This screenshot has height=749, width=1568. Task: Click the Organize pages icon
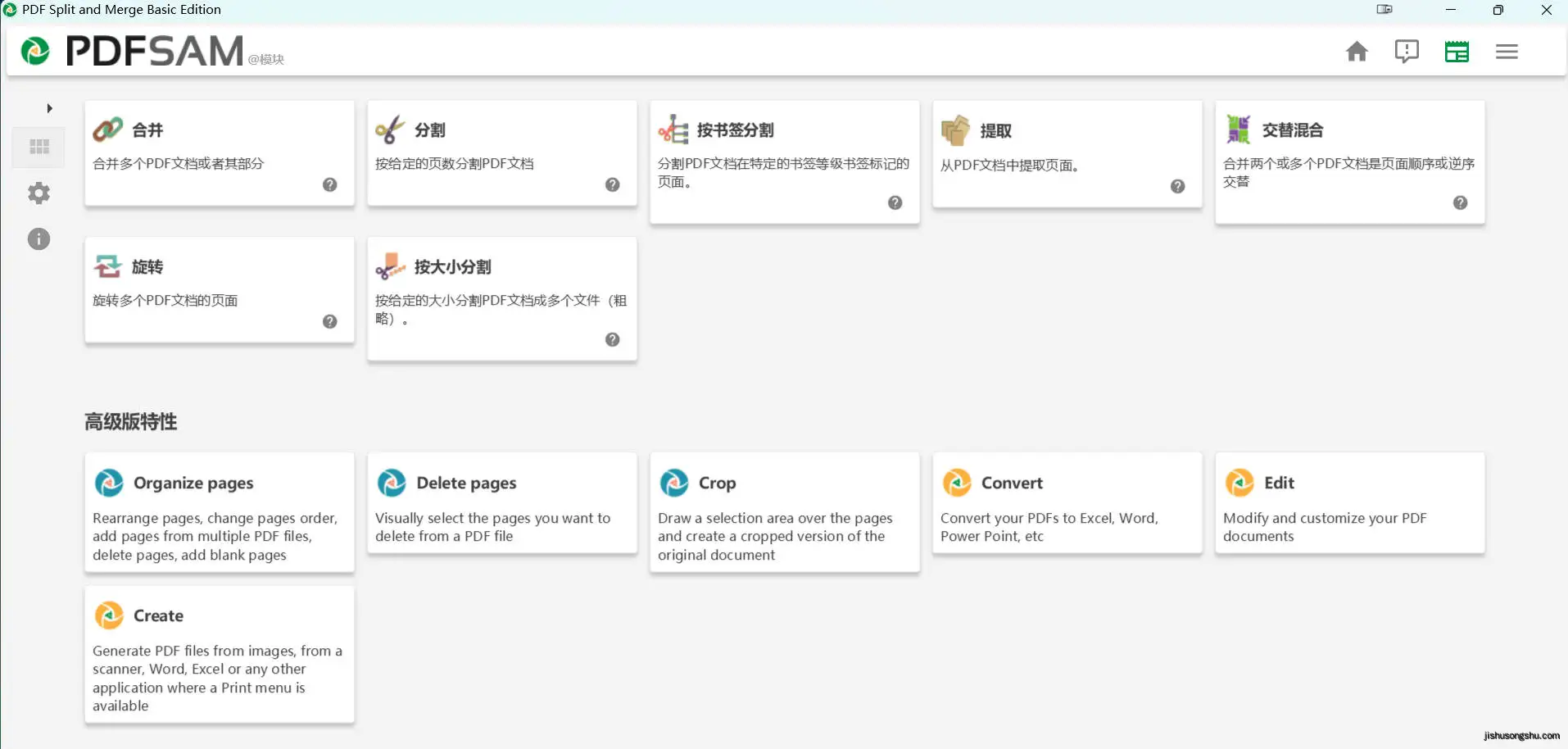point(109,483)
